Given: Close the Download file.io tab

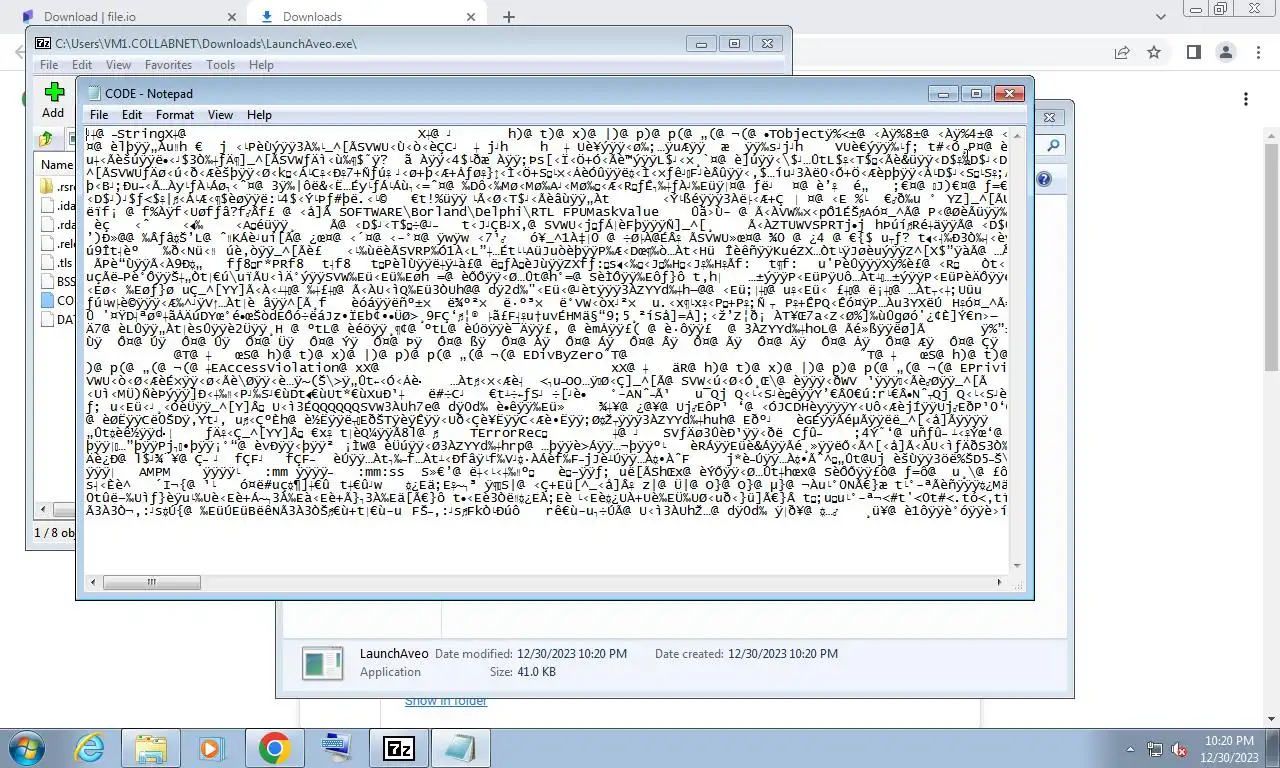Looking at the screenshot, I should 232,16.
